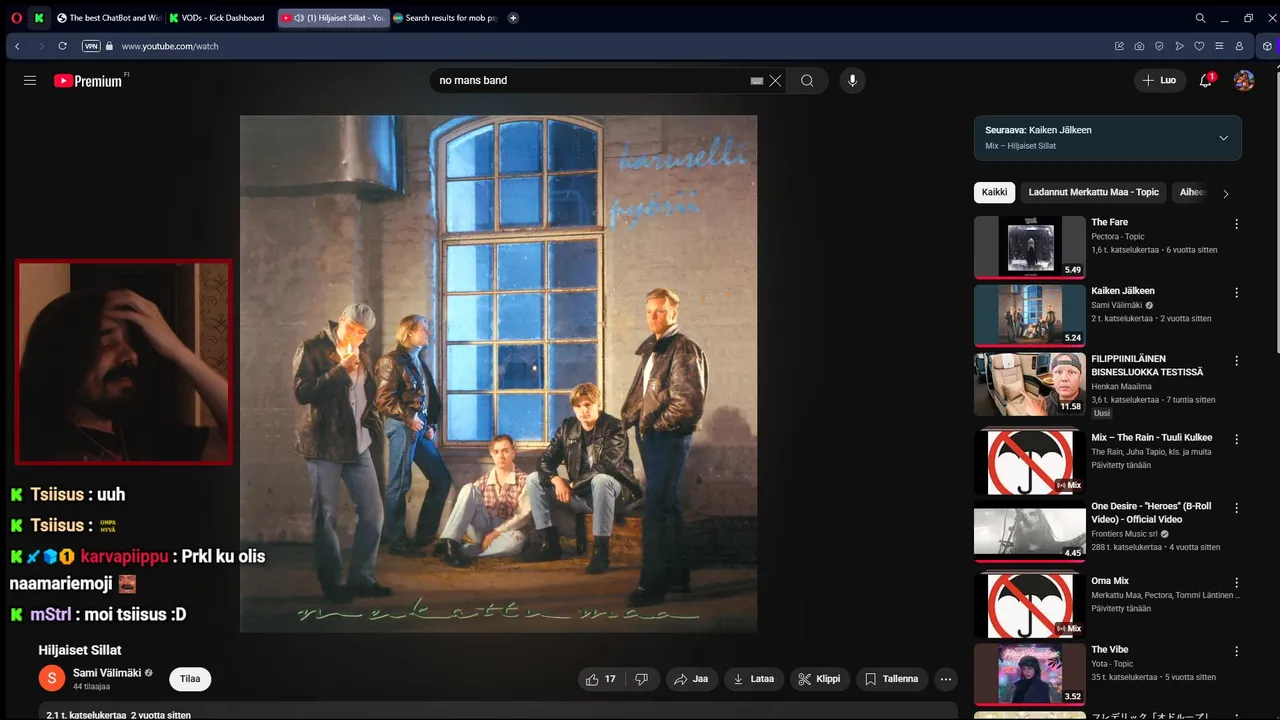
Task: Open the pinned Kick tab
Action: tap(39, 18)
